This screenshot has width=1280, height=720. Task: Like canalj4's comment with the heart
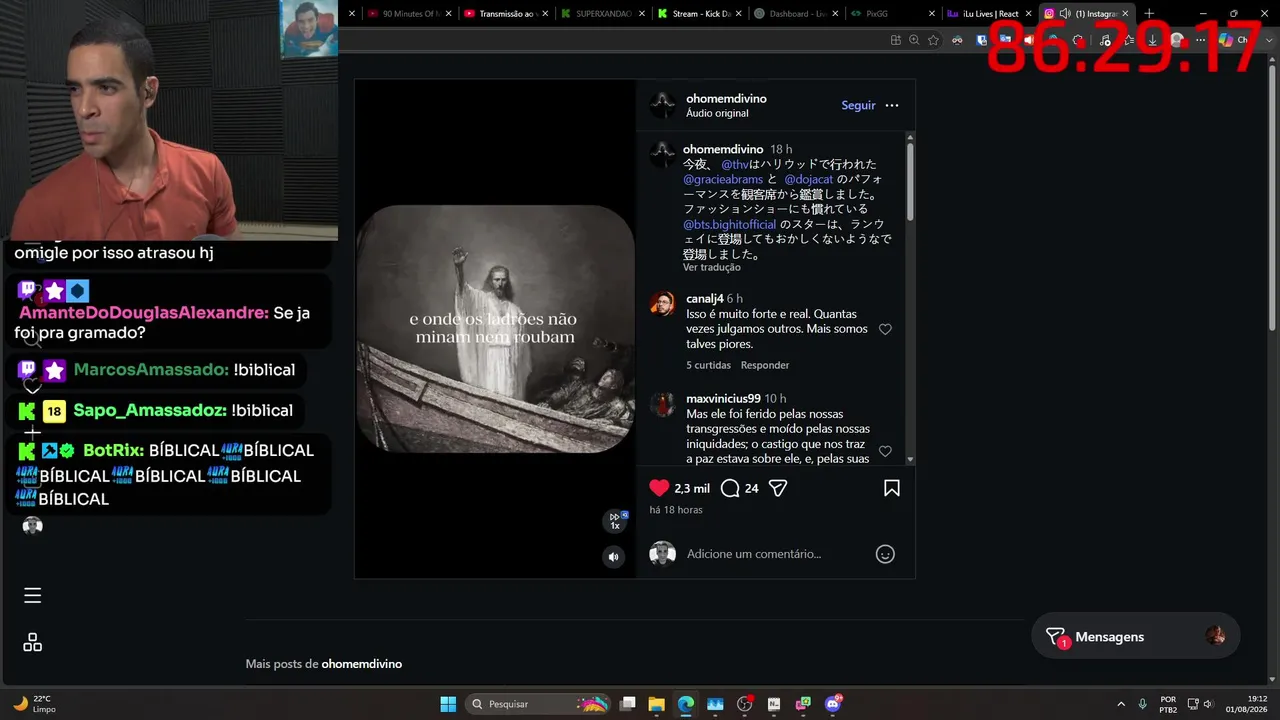coord(885,329)
